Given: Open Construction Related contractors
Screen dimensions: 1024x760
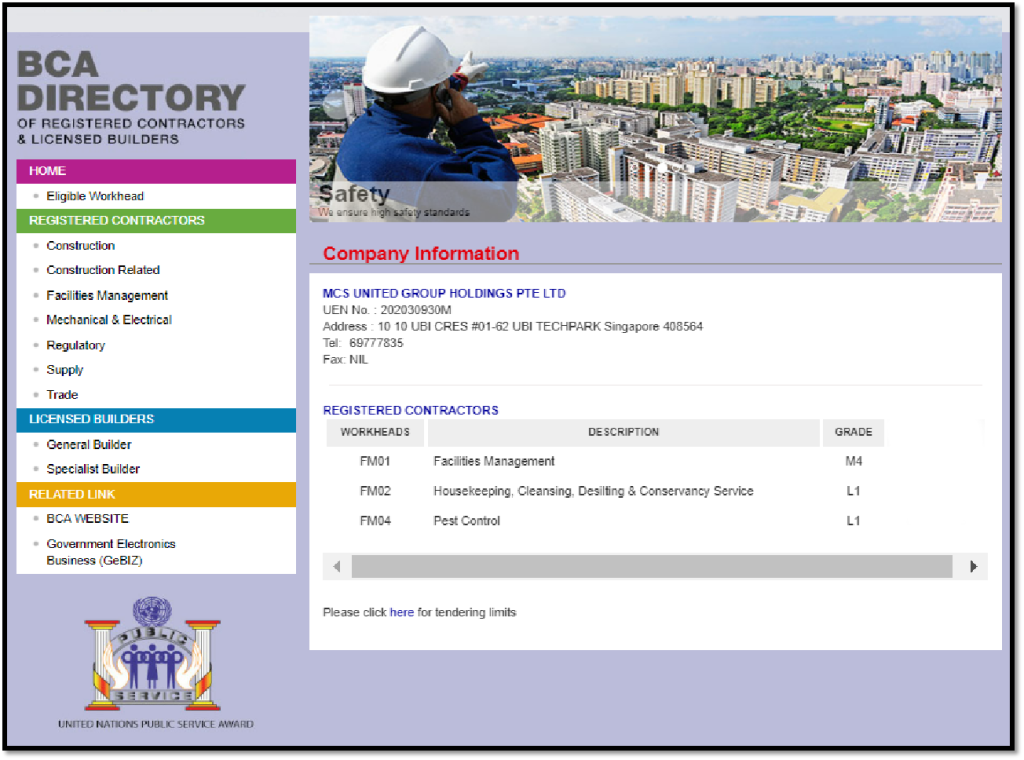Looking at the screenshot, I should [103, 270].
